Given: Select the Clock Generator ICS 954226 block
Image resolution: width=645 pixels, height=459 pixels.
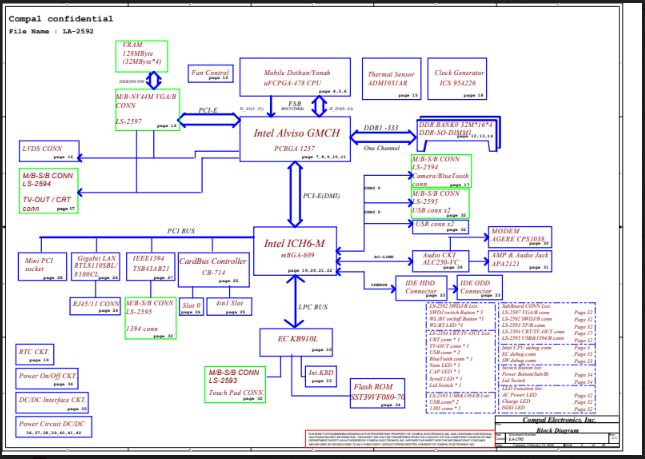Looking at the screenshot, I should 457,79.
